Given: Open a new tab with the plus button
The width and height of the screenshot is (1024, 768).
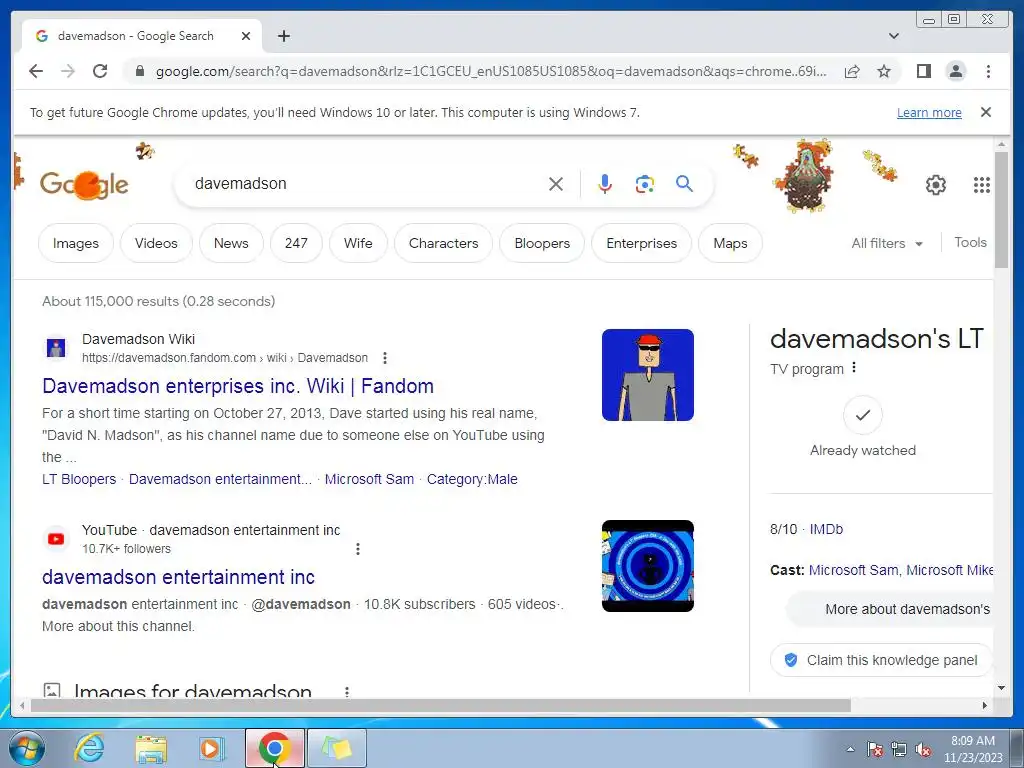Looking at the screenshot, I should (x=283, y=36).
